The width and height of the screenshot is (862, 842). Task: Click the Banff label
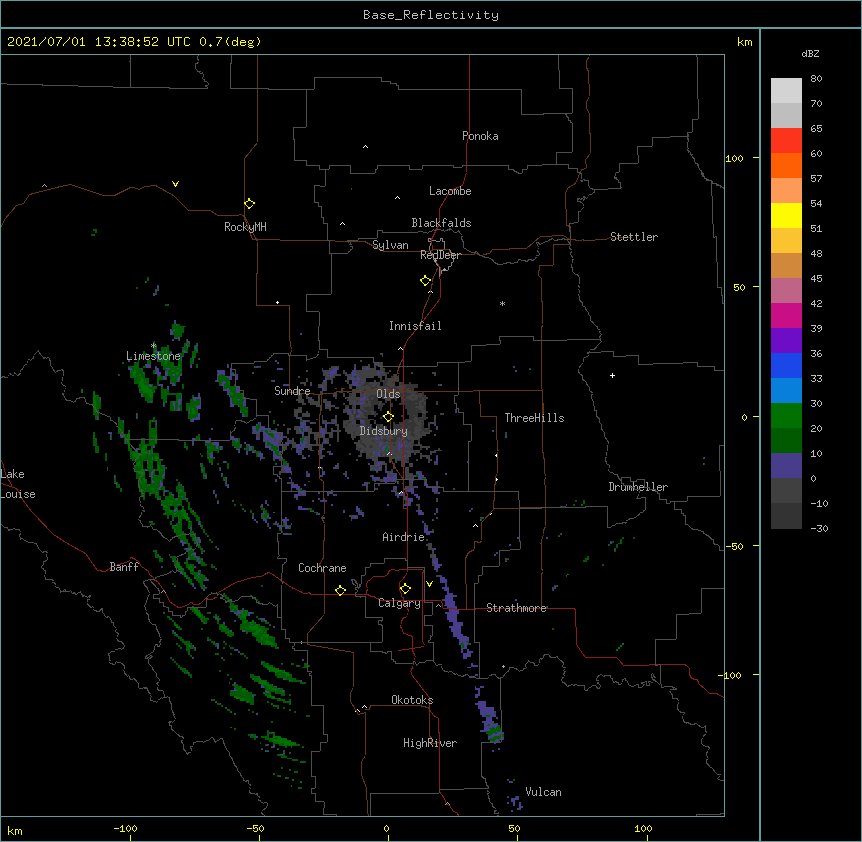point(124,567)
